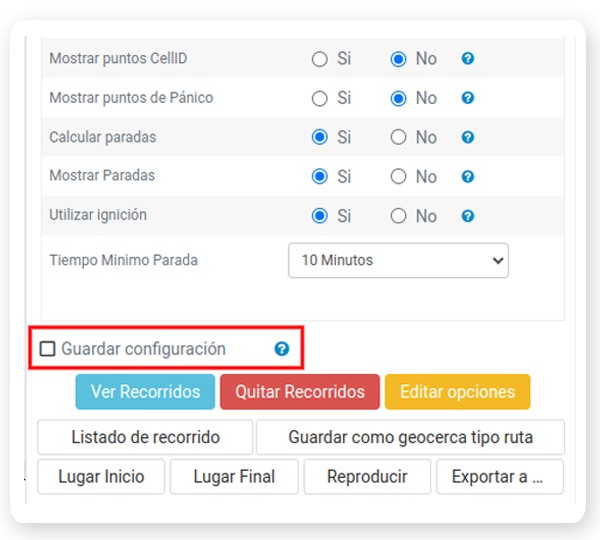Click the Utilizar ignición label
This screenshot has height=540, width=600.
98,215
